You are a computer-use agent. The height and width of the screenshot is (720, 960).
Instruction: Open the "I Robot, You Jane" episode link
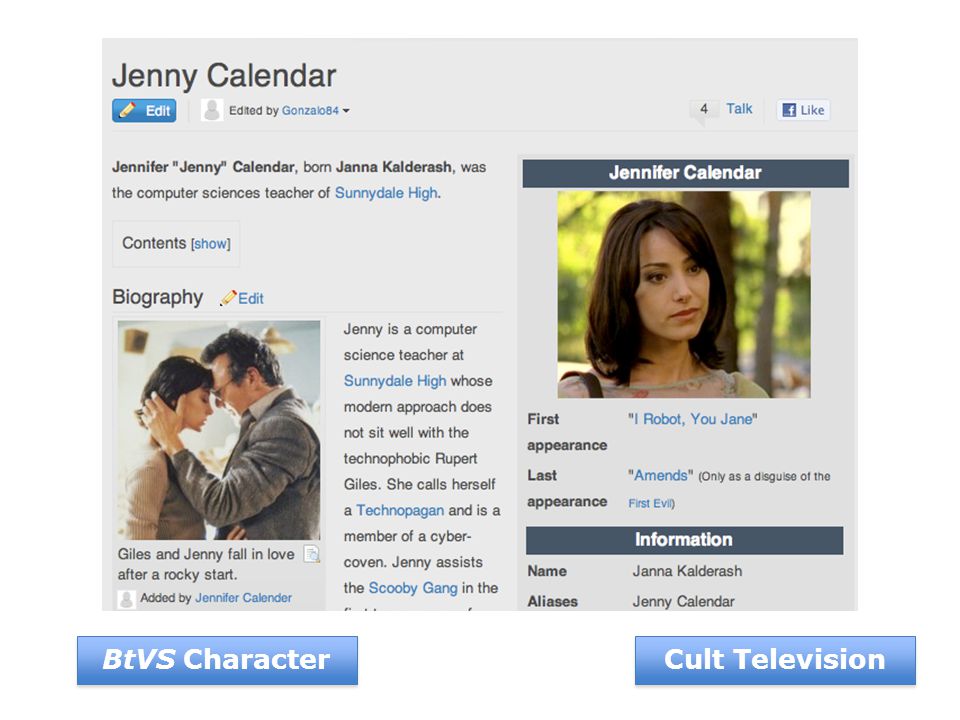(x=692, y=419)
